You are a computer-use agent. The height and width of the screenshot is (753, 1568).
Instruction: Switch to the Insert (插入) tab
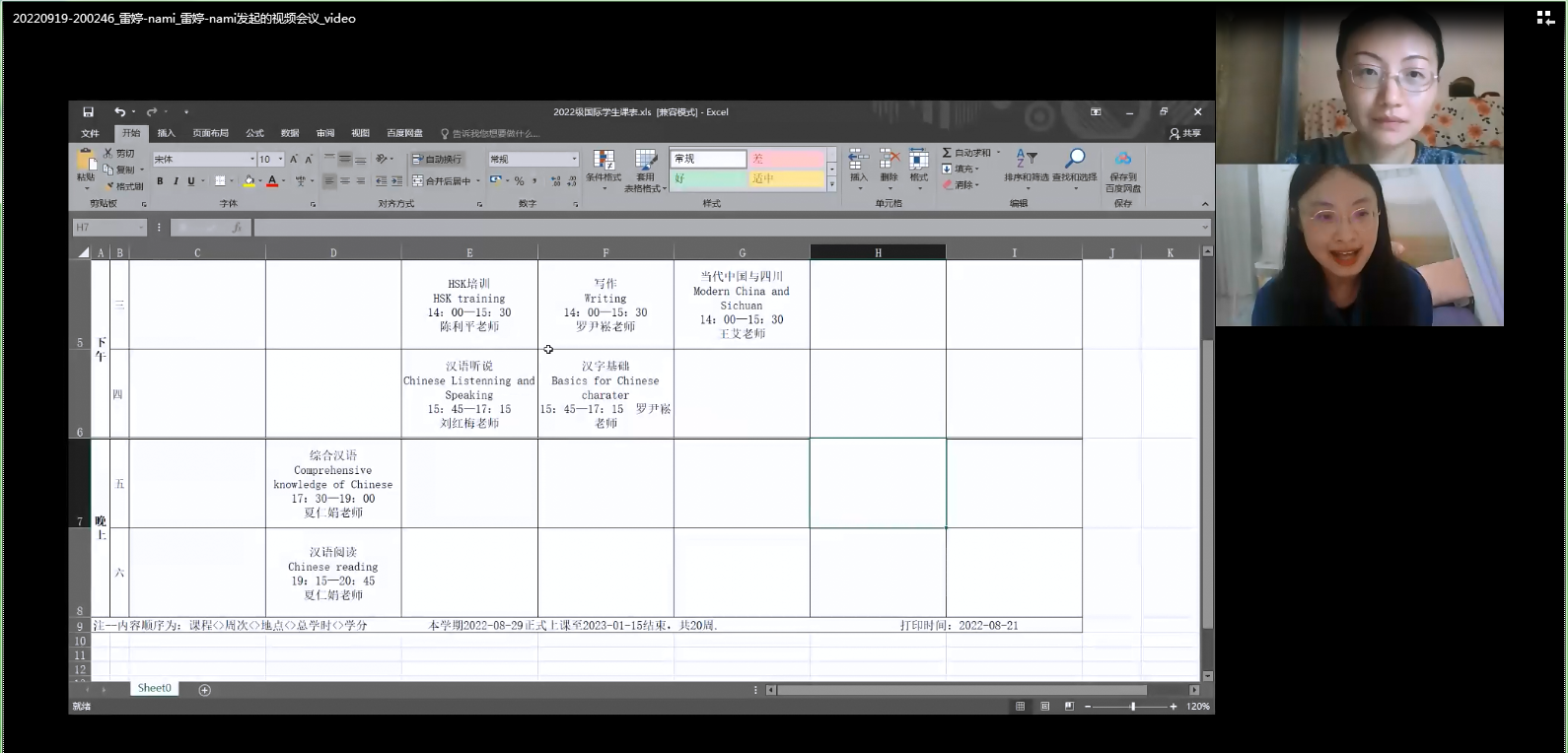click(166, 133)
